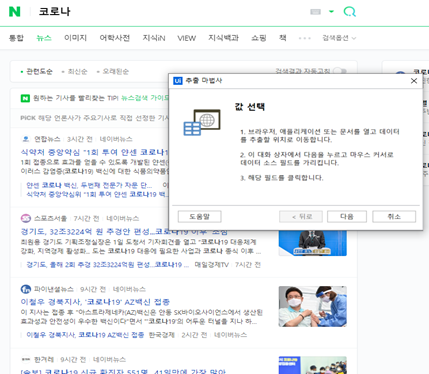The height and width of the screenshot is (374, 429).
Task: Expand the 검색옵션 dropdown
Action: 339,38
